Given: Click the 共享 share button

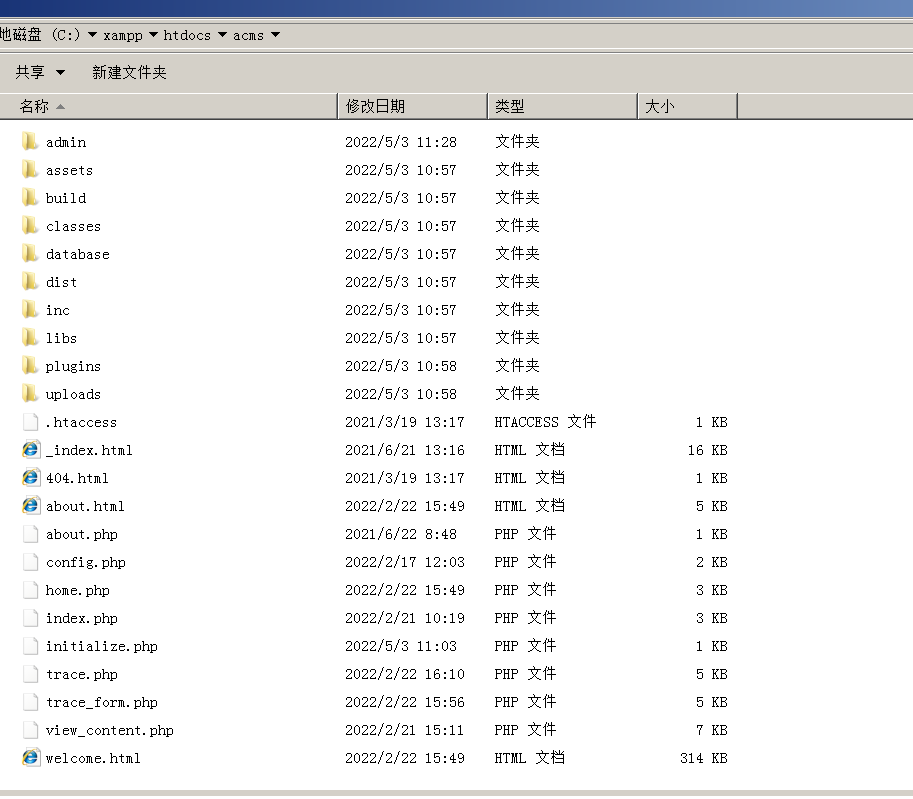Looking at the screenshot, I should coord(30,72).
